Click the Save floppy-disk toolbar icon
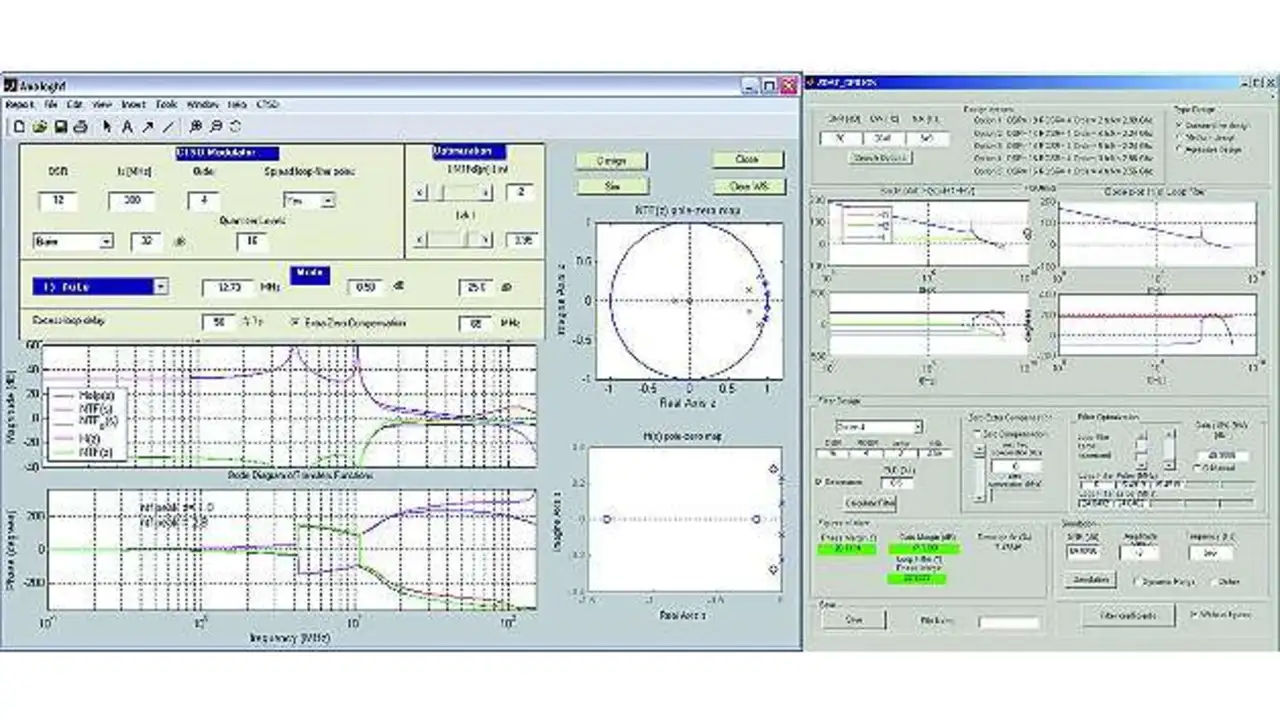The height and width of the screenshot is (719, 1280). 61,126
